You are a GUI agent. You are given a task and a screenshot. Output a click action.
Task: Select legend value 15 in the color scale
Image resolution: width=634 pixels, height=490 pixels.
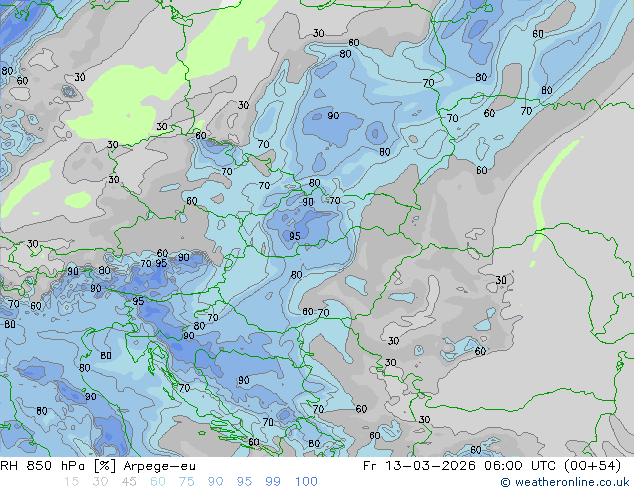pyautogui.click(x=71, y=482)
